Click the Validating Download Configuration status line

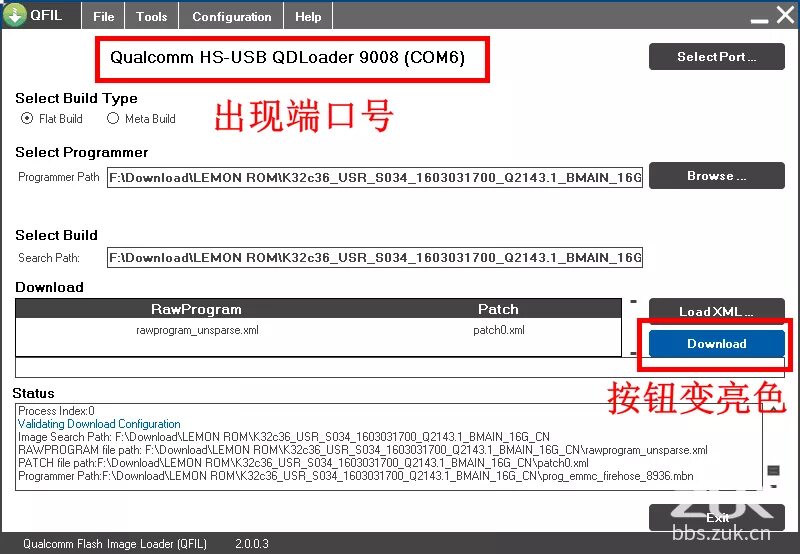(x=99, y=424)
